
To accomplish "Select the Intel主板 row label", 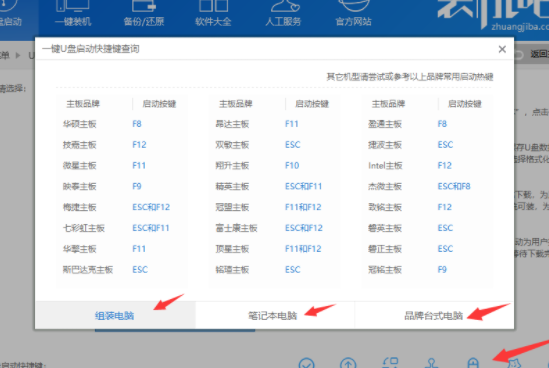I will 385,166.
